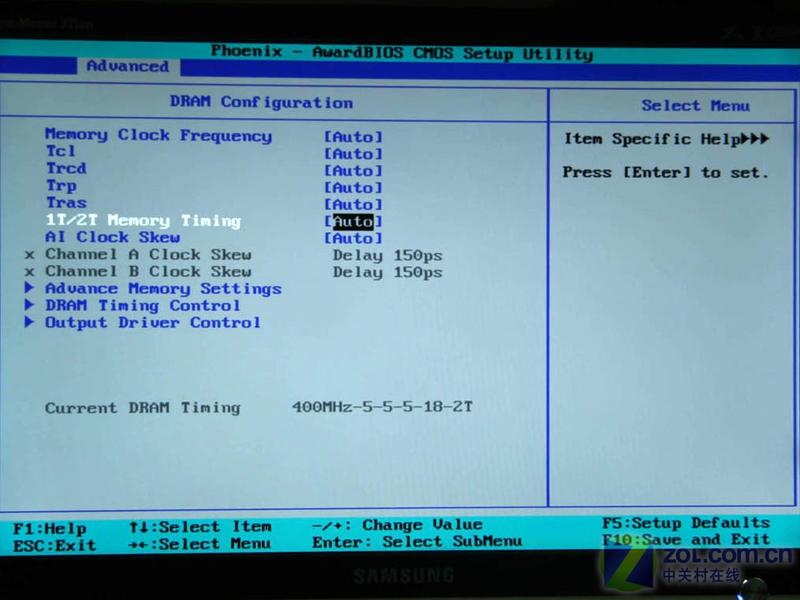
Task: Expand arrow beside DRAM Timing Control
Action: [30, 305]
